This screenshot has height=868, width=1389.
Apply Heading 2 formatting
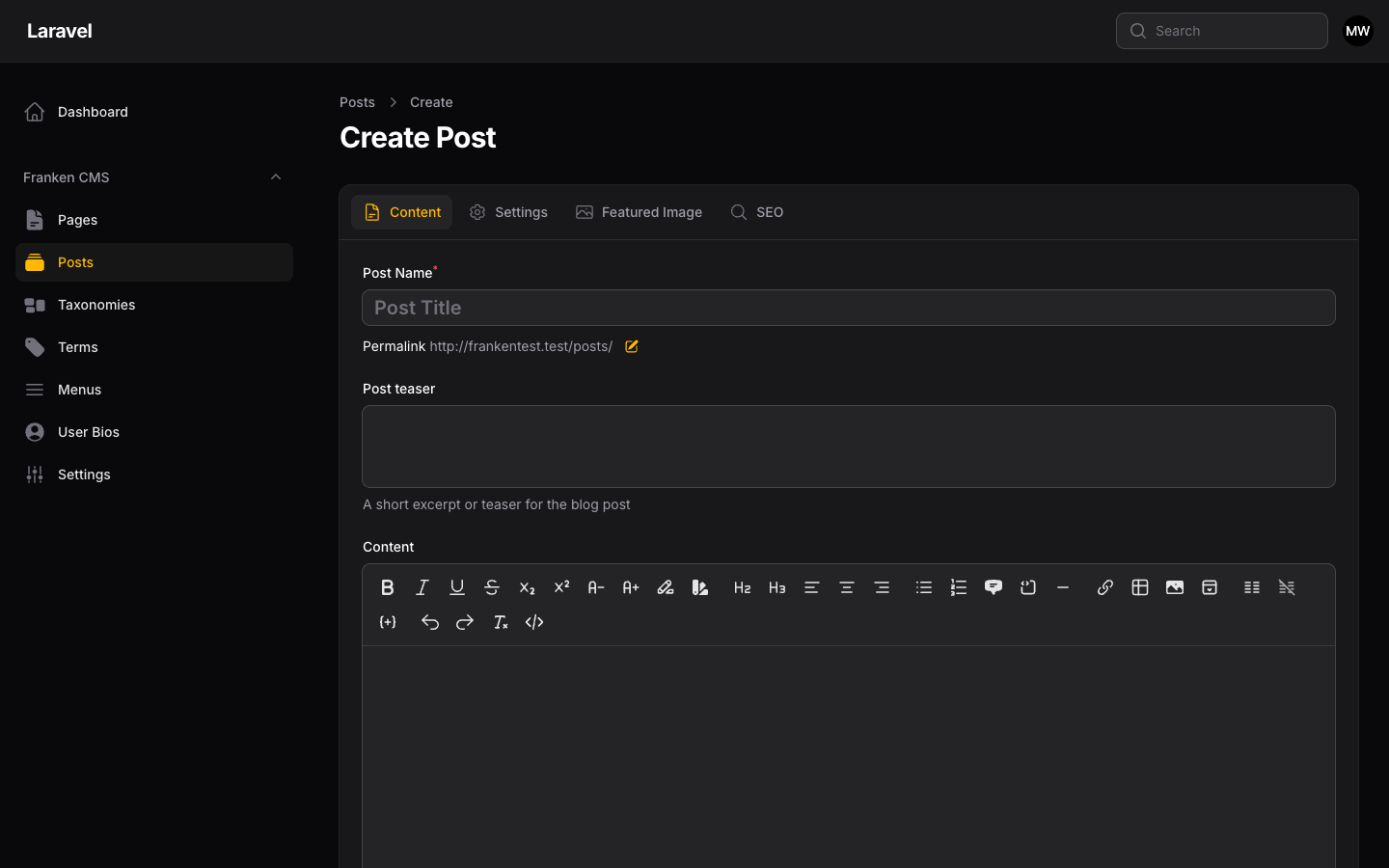(x=743, y=587)
